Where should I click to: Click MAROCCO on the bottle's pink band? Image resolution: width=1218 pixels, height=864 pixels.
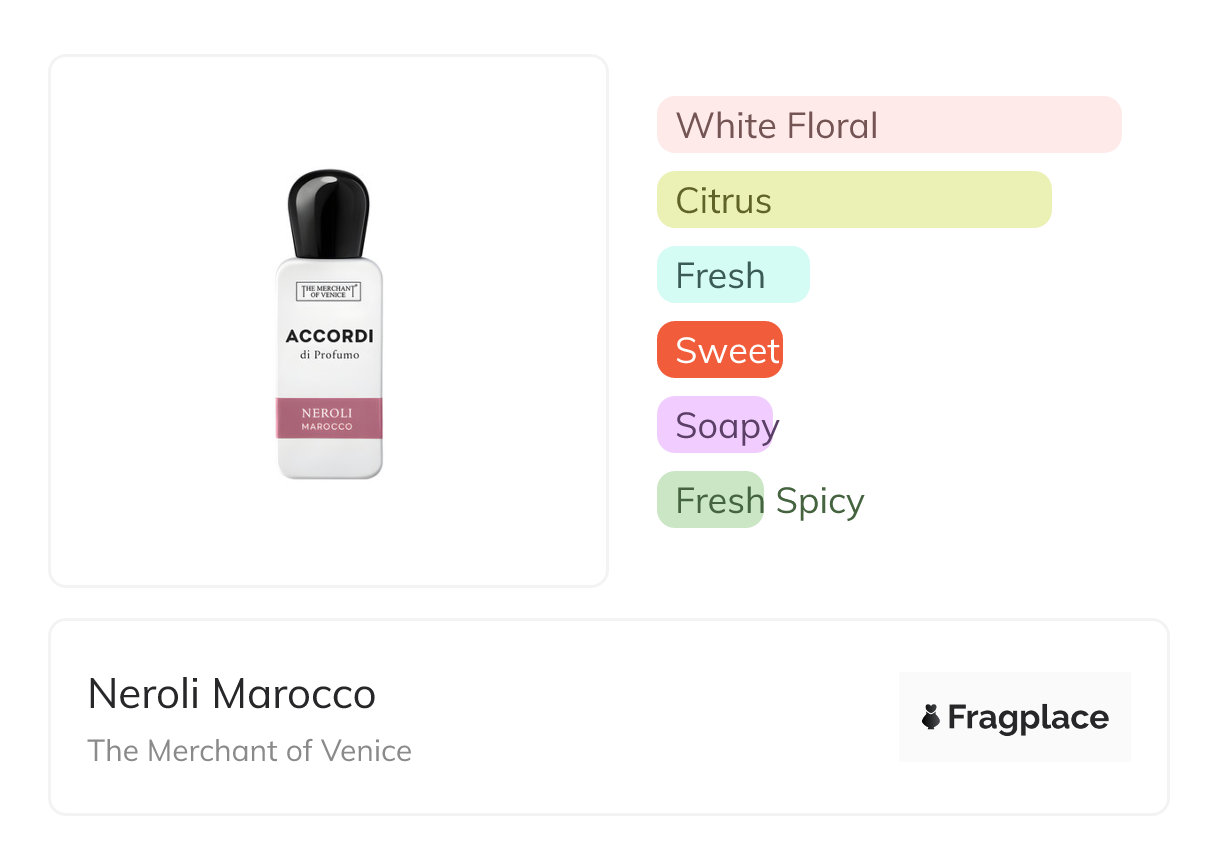coord(327,427)
